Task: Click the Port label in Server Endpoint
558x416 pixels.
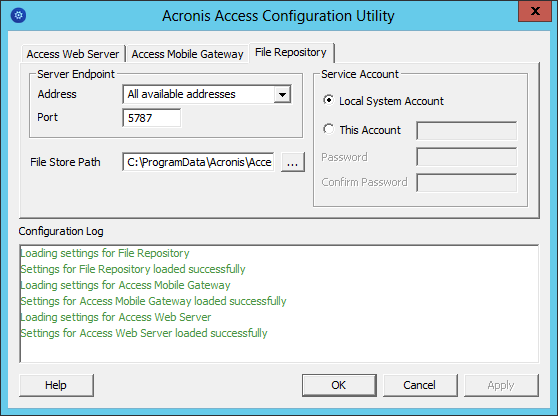Action: 47,117
